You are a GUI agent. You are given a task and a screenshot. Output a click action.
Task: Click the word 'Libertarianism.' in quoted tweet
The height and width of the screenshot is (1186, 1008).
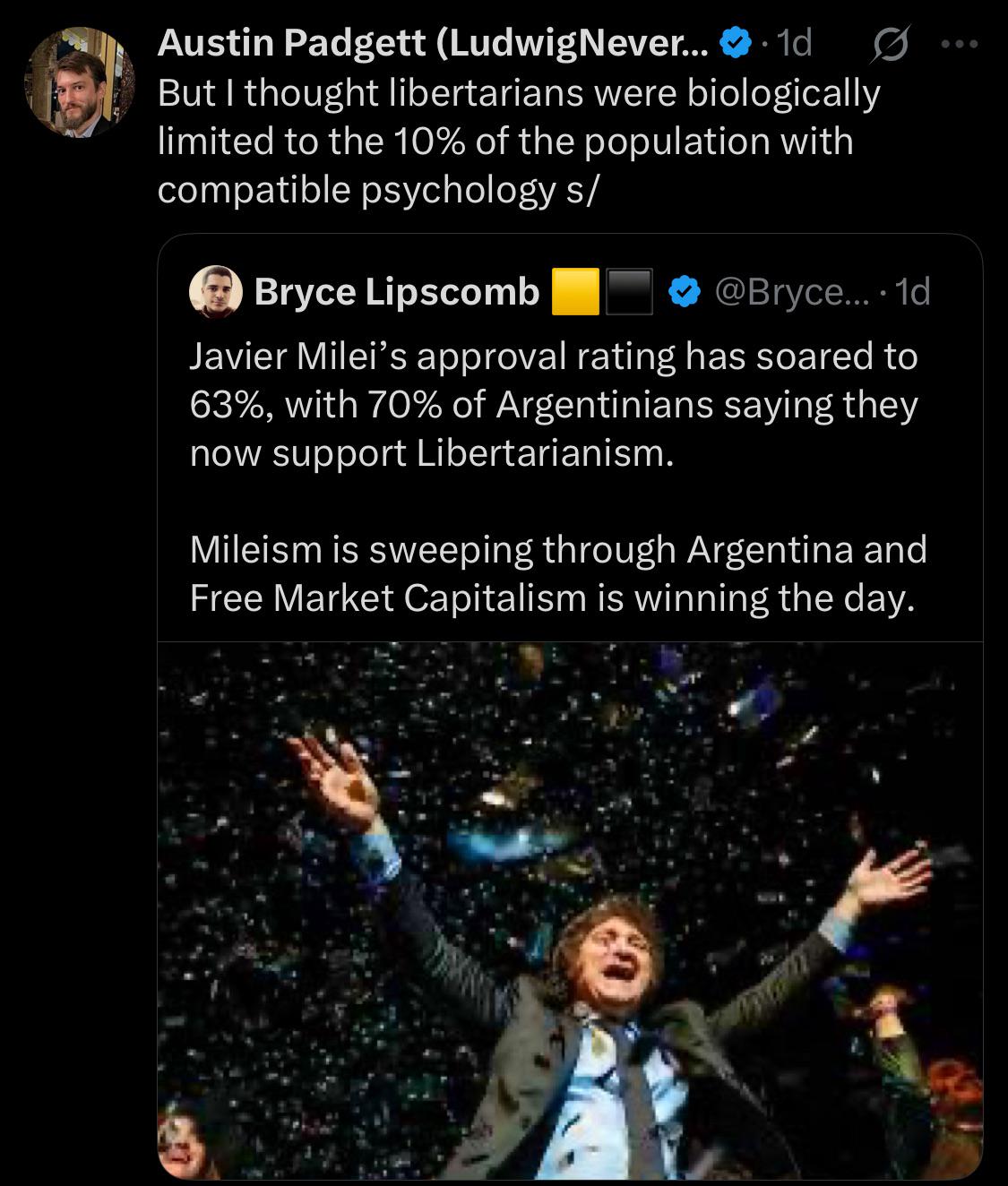(x=545, y=453)
